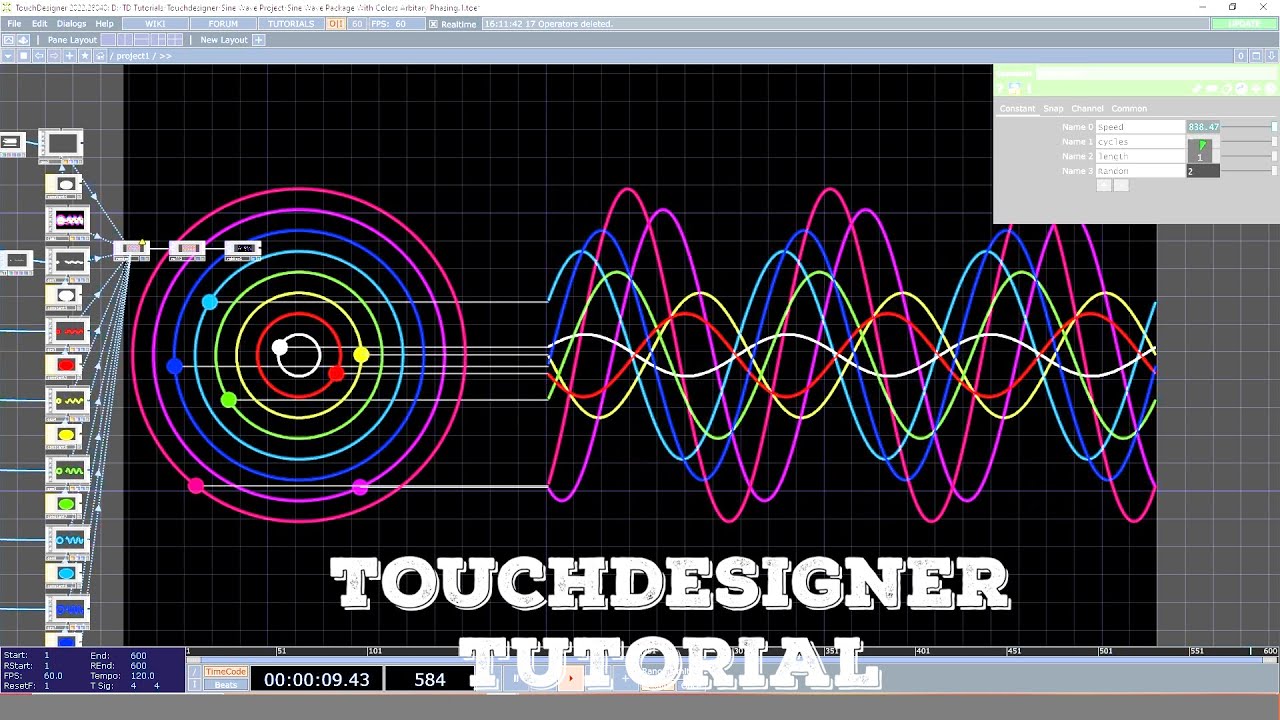1280x720 pixels.
Task: Open the WIKI link button
Action: pyautogui.click(x=155, y=24)
